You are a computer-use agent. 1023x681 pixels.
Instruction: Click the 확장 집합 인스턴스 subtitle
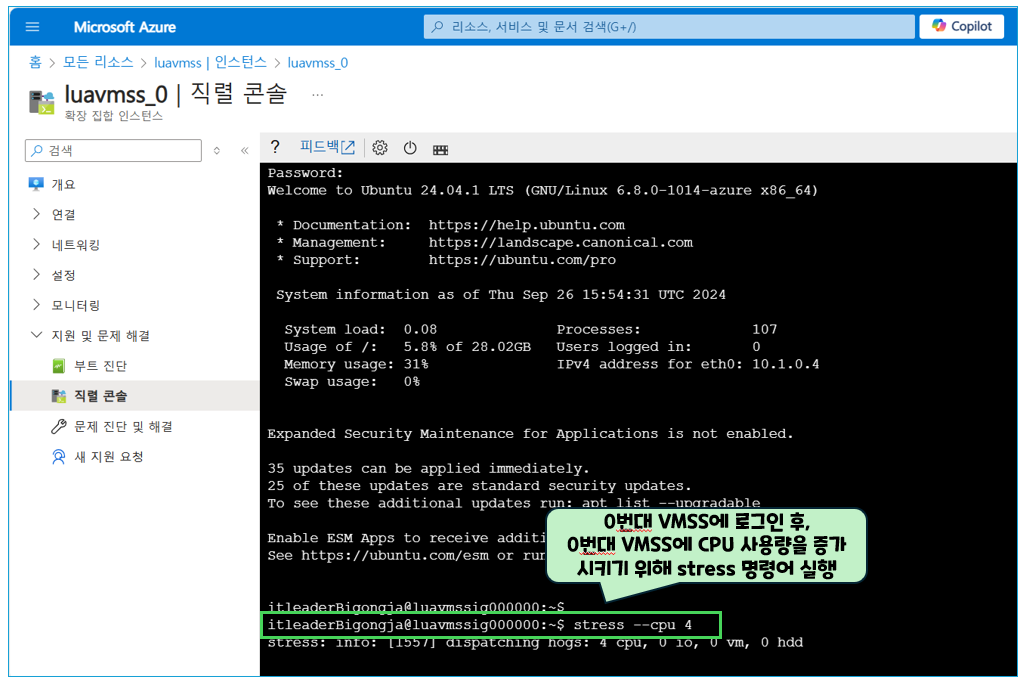tap(114, 116)
